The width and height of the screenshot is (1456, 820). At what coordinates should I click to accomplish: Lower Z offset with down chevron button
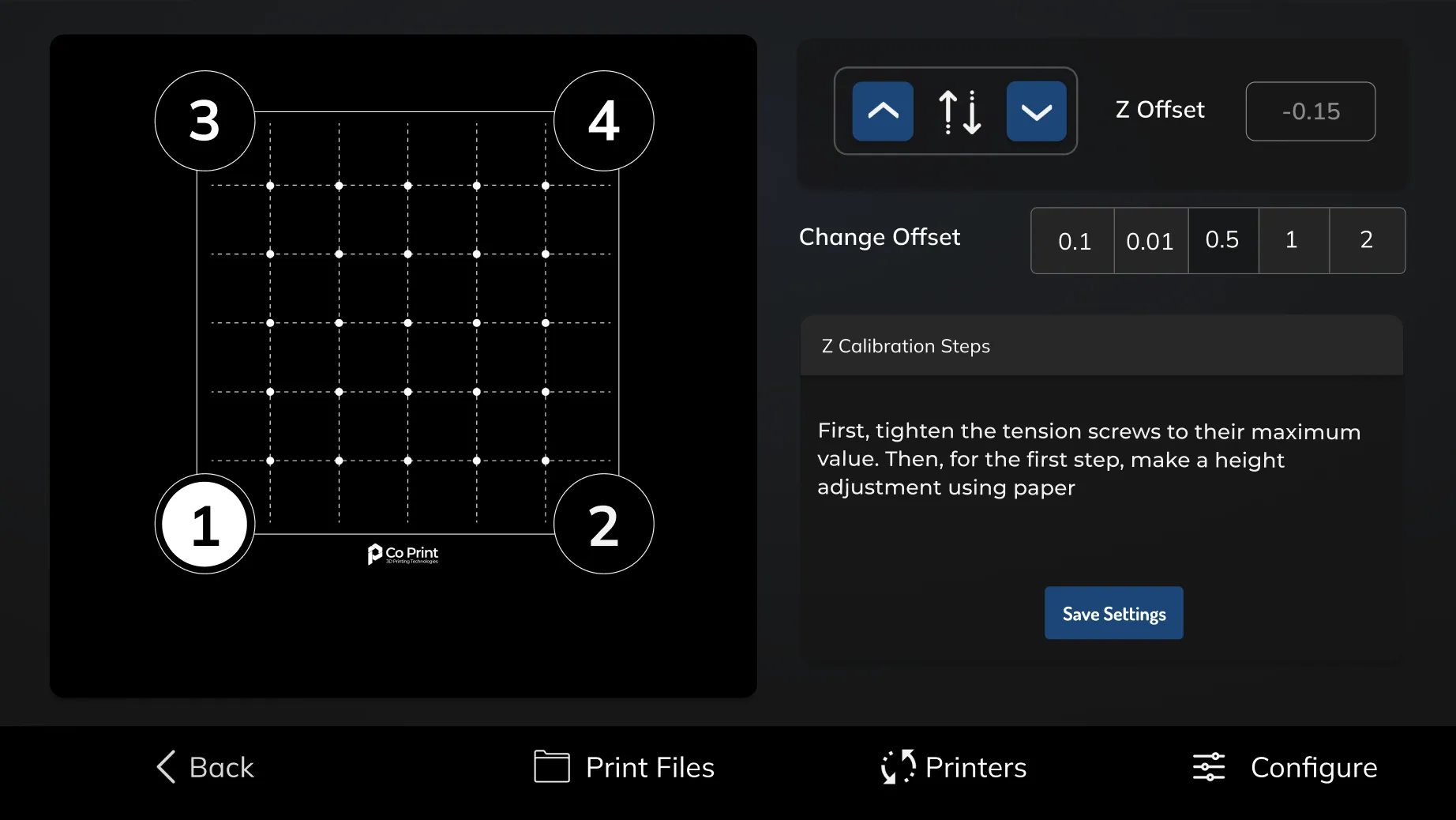pos(1036,111)
